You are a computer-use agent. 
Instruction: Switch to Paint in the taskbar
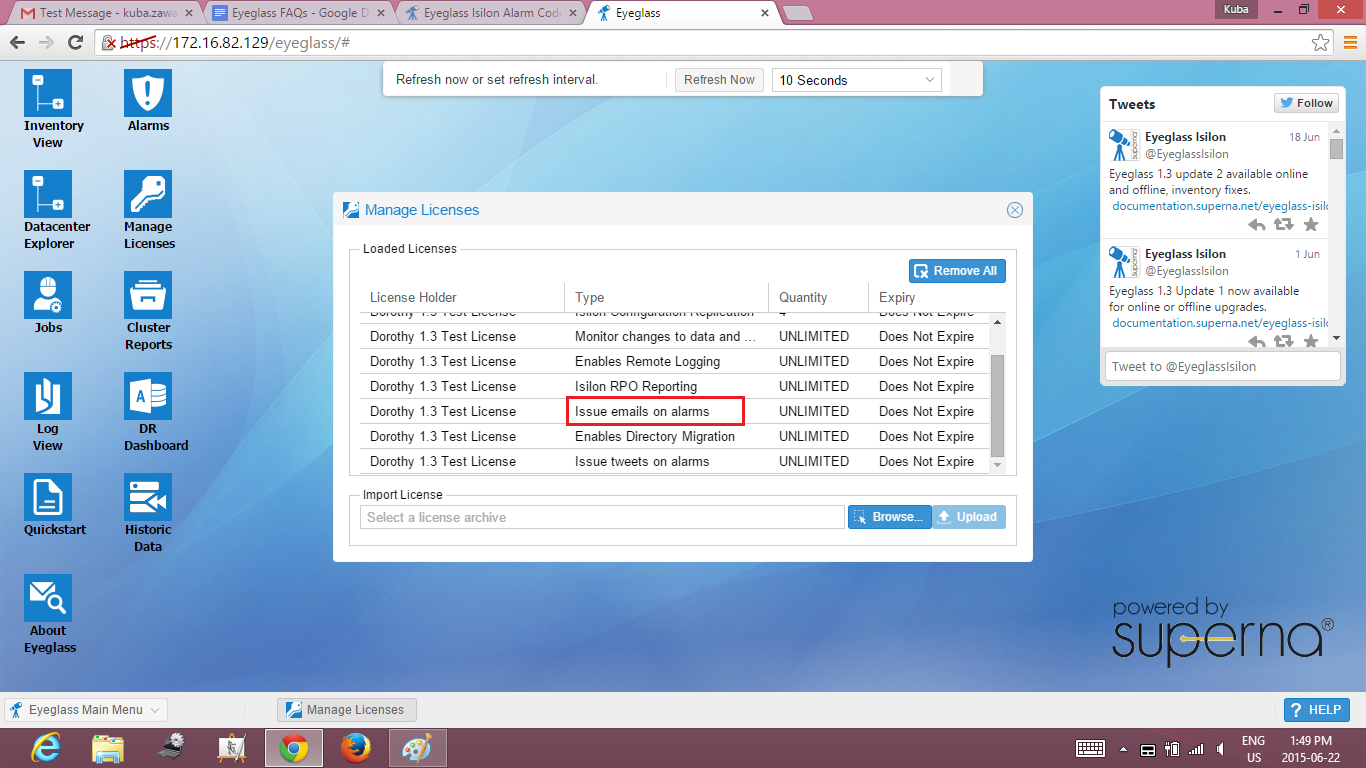pyautogui.click(x=418, y=748)
